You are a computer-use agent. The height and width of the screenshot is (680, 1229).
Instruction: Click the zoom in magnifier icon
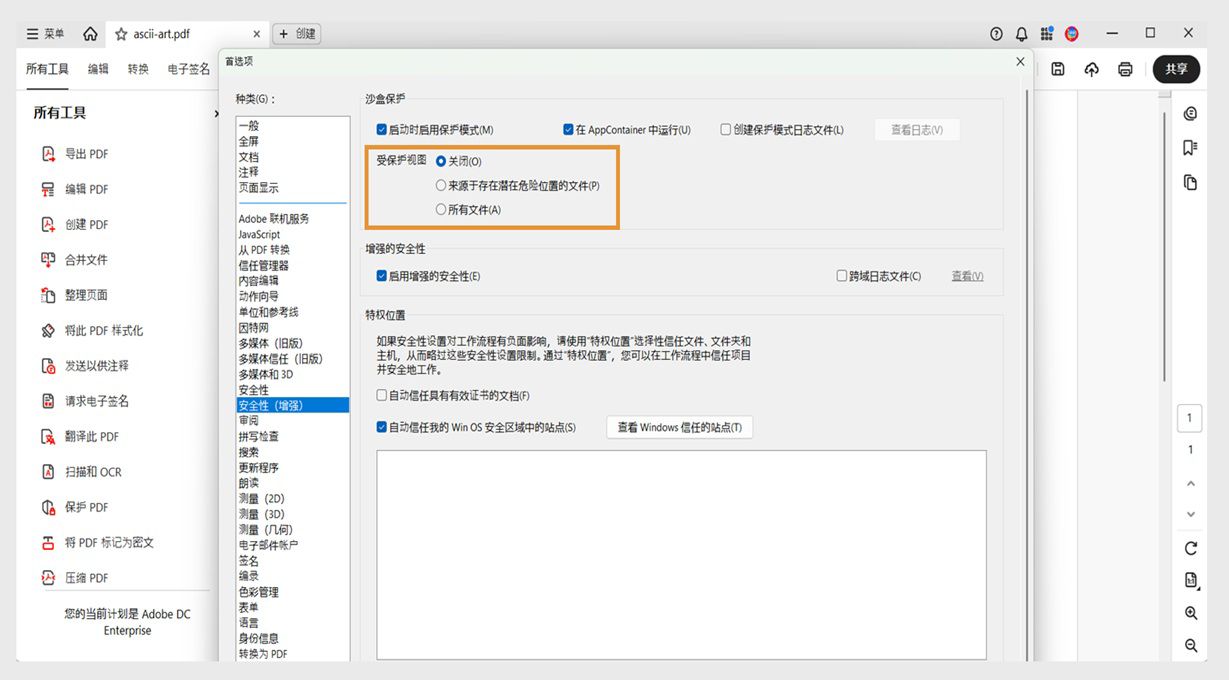coord(1190,613)
